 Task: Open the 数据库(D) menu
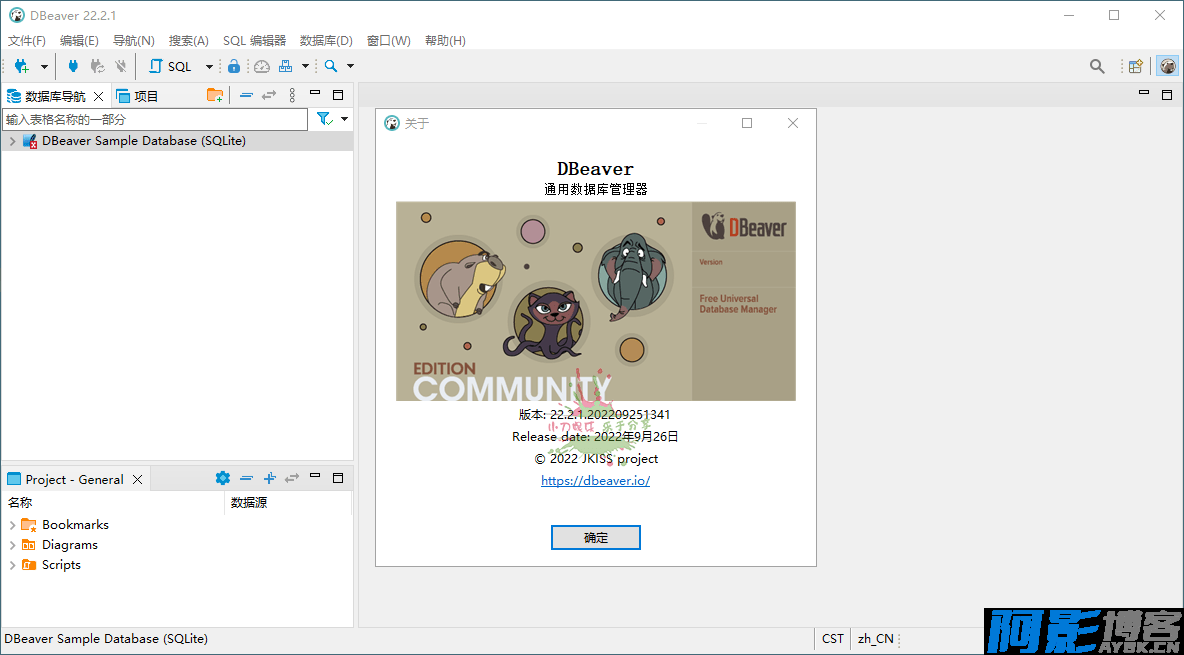click(326, 41)
